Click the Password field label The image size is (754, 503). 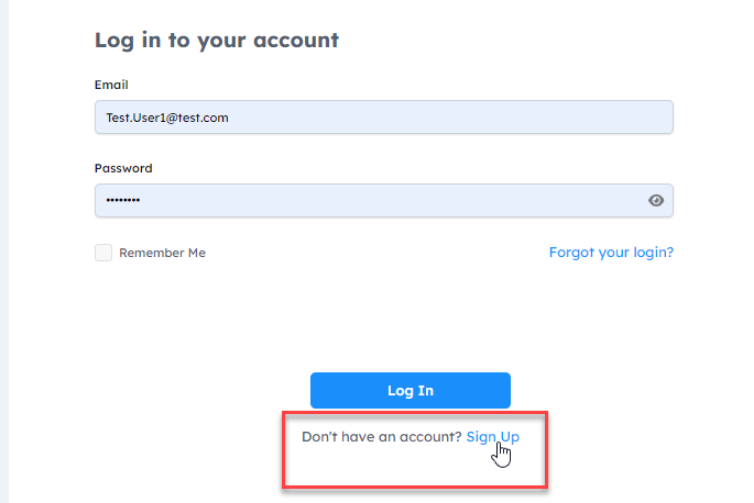click(123, 168)
